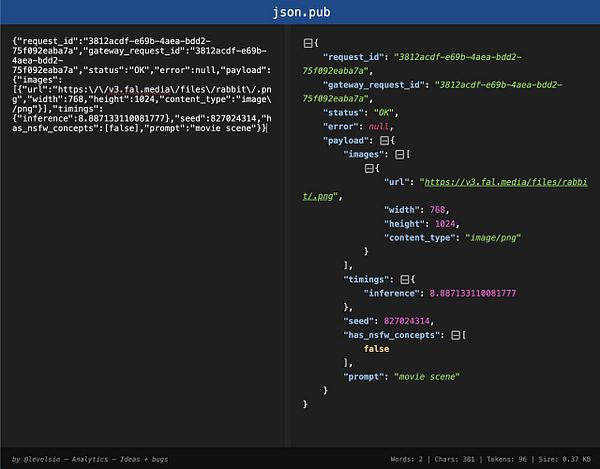Click the height value 1024
The image size is (600, 469).
click(445, 224)
